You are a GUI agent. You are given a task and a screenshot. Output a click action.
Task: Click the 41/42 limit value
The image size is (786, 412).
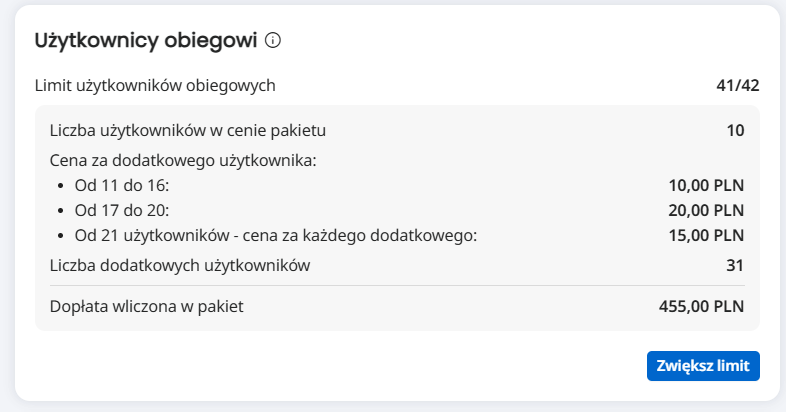(738, 86)
